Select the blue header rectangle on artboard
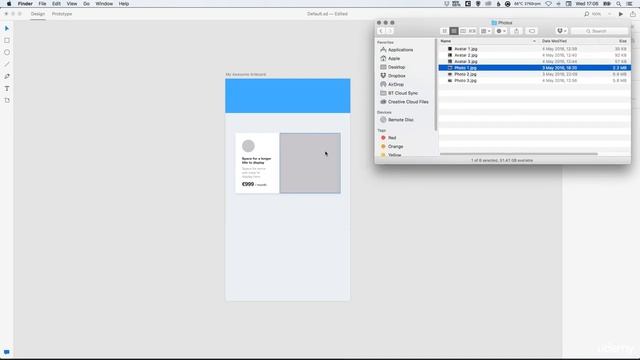Viewport: 640px width, 360px height. (x=288, y=96)
